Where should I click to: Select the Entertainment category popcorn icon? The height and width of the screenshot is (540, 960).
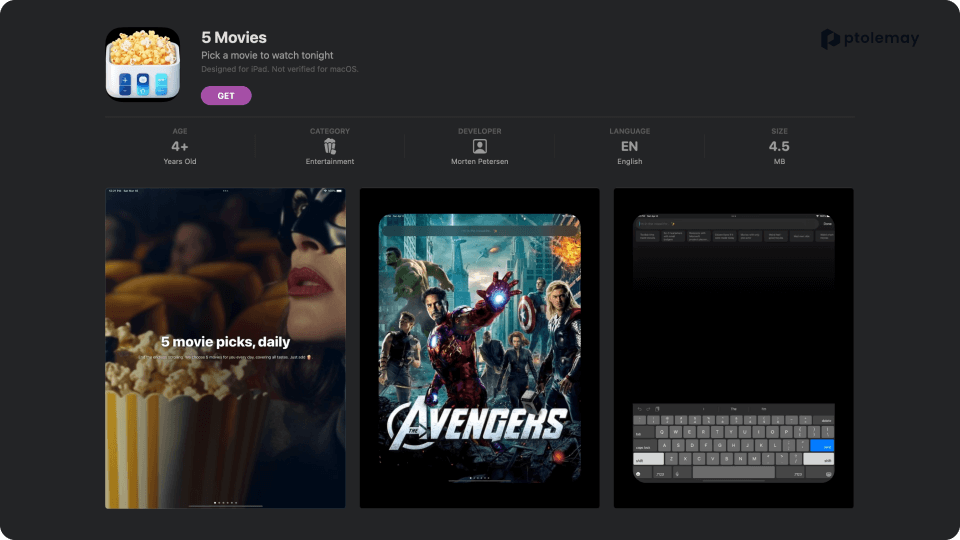[330, 146]
